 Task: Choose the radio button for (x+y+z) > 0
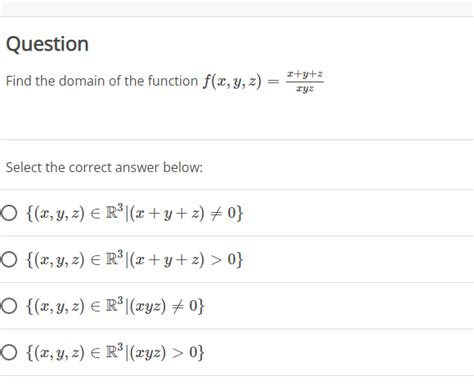[9, 259]
